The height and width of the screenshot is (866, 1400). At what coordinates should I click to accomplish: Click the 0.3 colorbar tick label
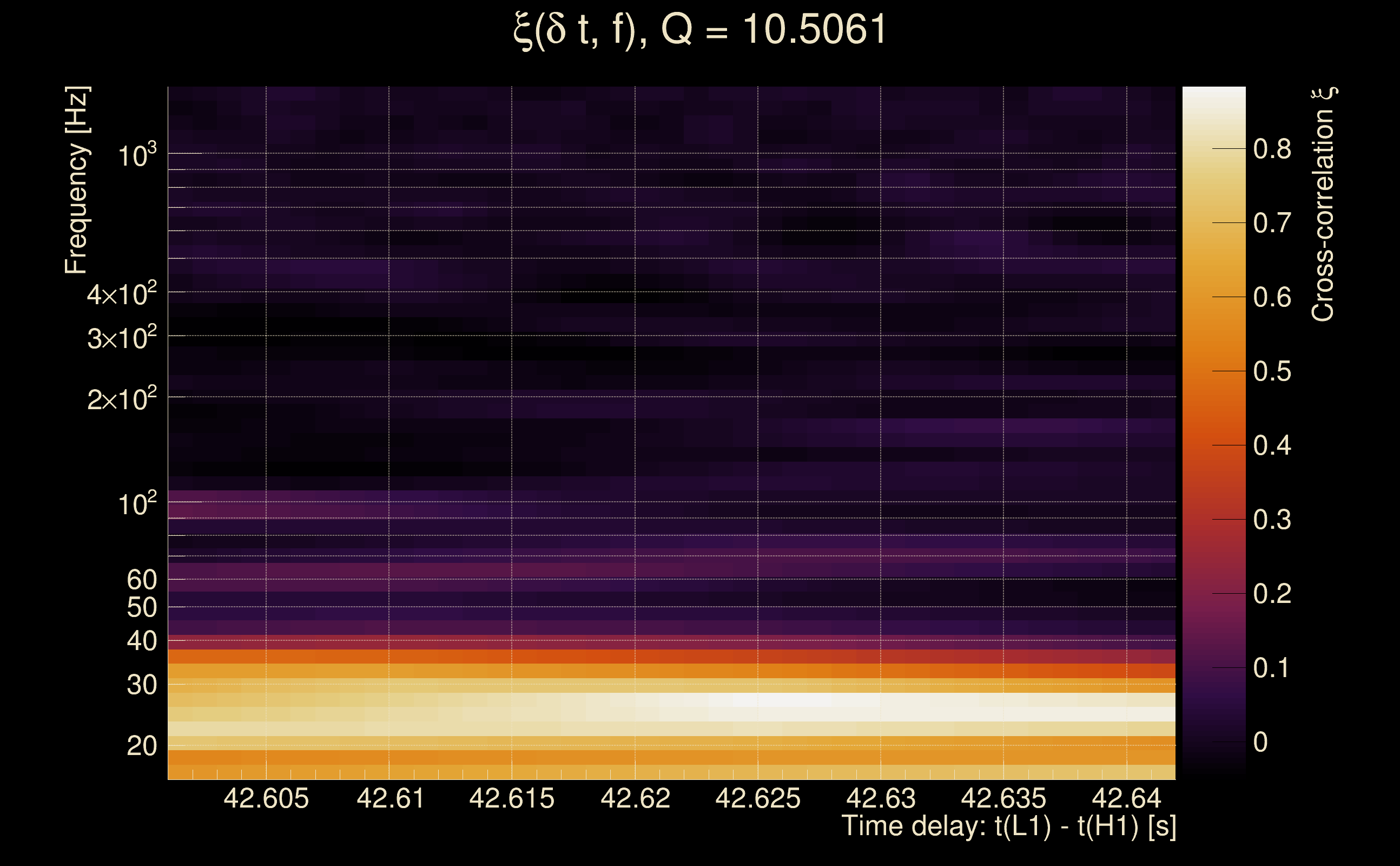tap(1272, 520)
